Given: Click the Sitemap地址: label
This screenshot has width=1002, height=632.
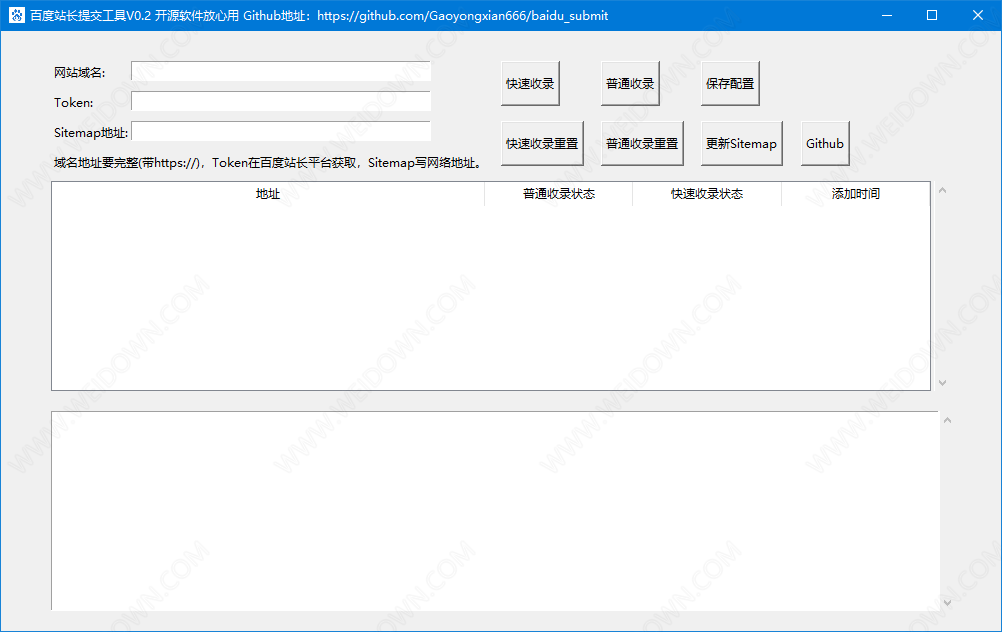Looking at the screenshot, I should (x=91, y=133).
